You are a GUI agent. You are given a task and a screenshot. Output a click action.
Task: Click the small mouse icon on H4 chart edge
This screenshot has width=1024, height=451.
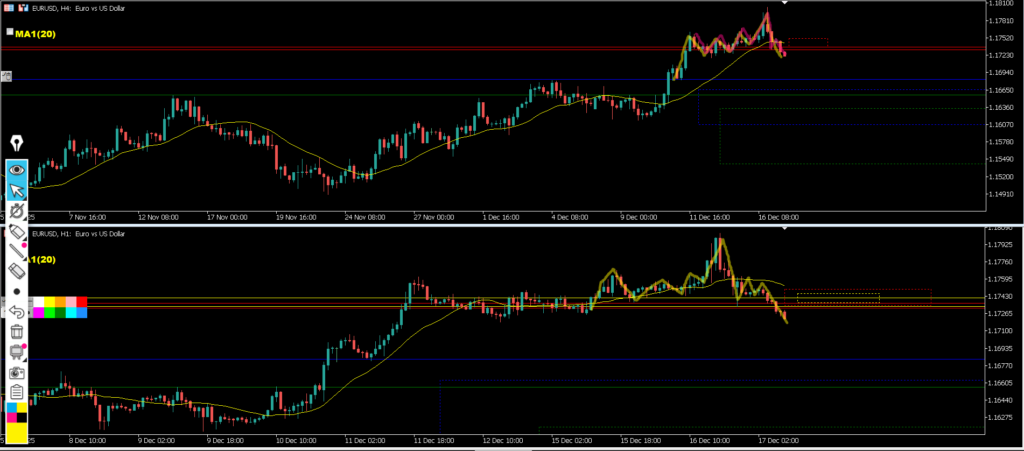pyautogui.click(x=6, y=76)
